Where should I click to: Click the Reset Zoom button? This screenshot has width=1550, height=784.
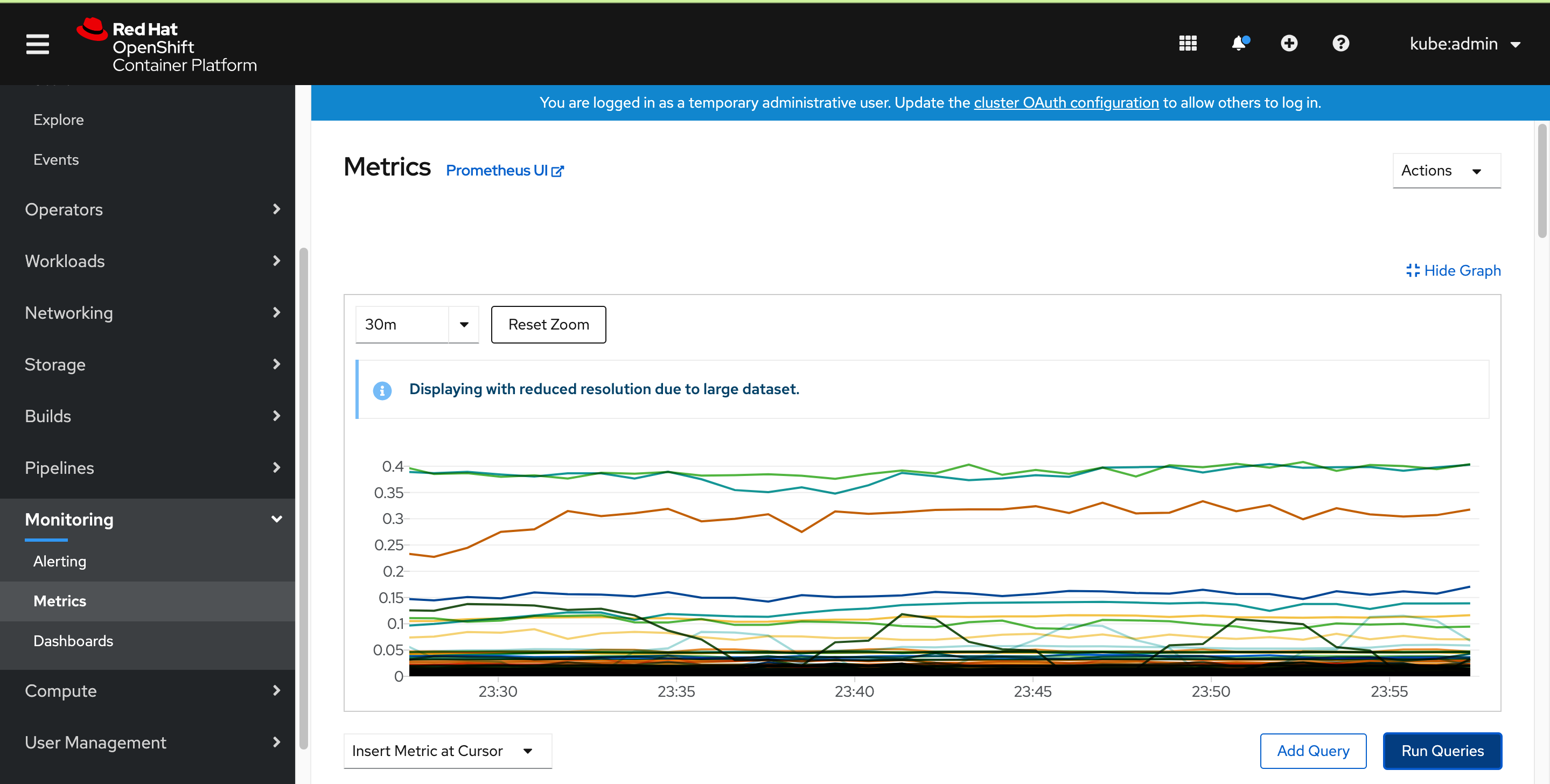coord(548,325)
